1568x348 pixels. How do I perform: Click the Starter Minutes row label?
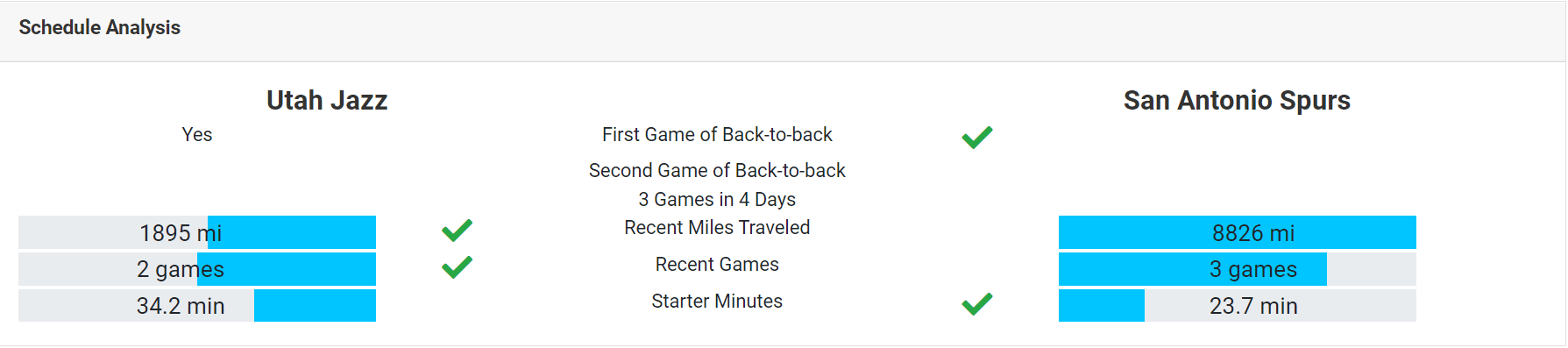[x=717, y=302]
